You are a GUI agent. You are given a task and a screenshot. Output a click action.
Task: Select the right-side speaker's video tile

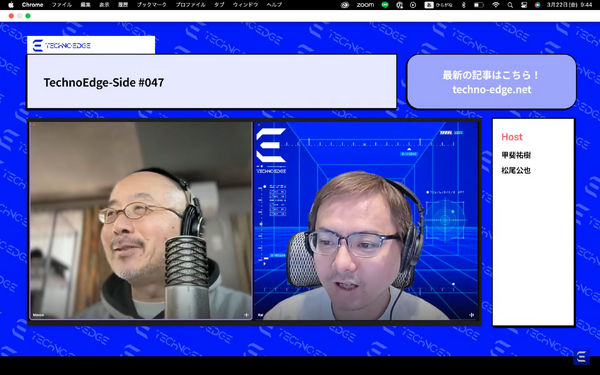(366, 220)
